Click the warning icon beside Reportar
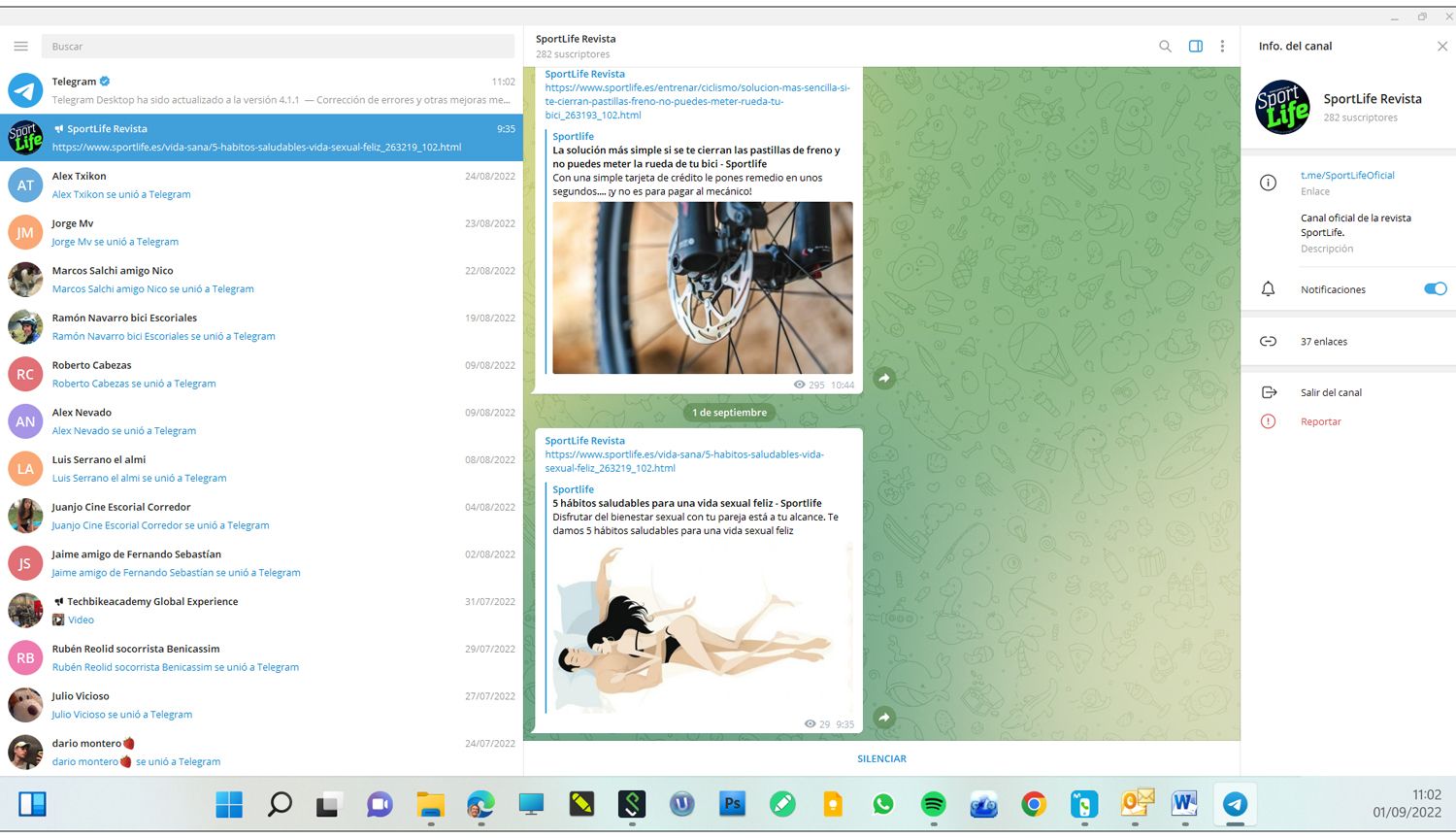1456x838 pixels. coord(1268,421)
